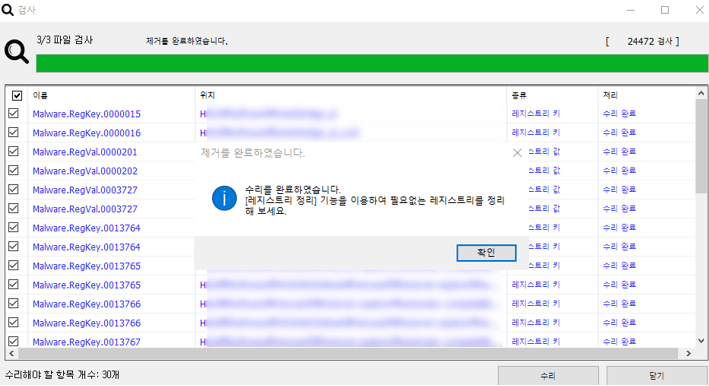Uncheck the Malware.RegKey.0000015 checkbox
The height and width of the screenshot is (386, 709).
tap(14, 113)
